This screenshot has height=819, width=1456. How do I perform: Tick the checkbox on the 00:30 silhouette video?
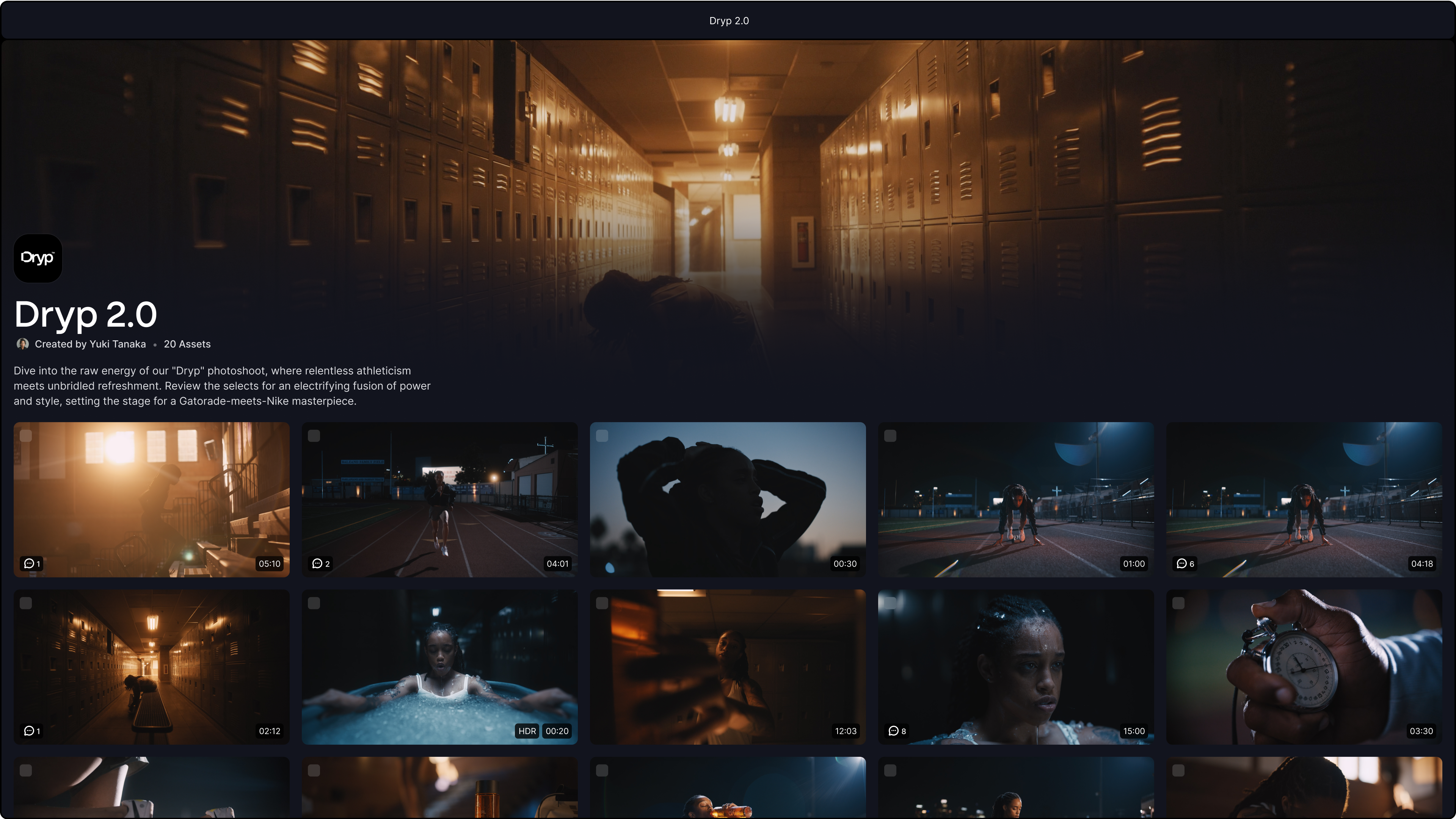602,436
